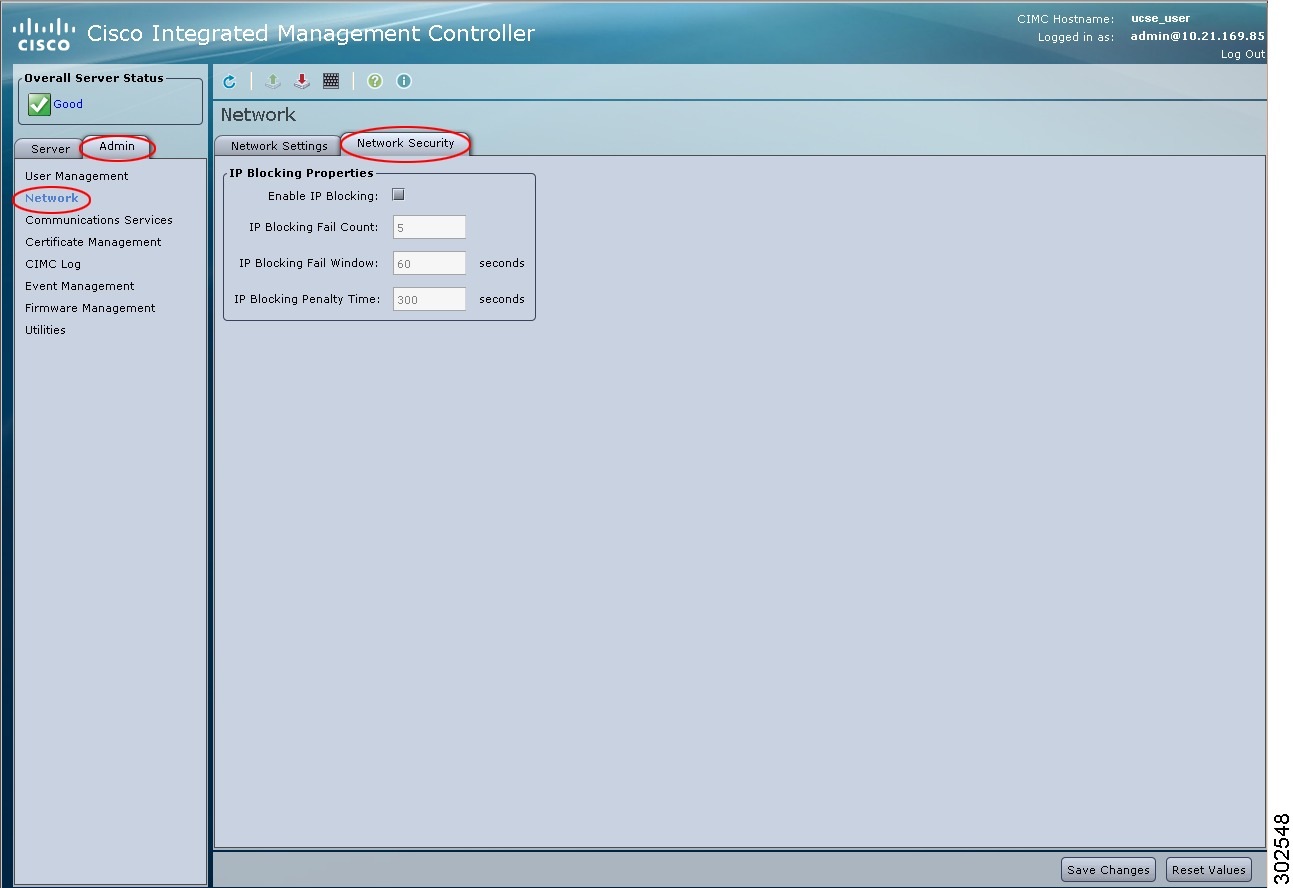1293x888 pixels.
Task: Select the Network Security tab
Action: (405, 143)
